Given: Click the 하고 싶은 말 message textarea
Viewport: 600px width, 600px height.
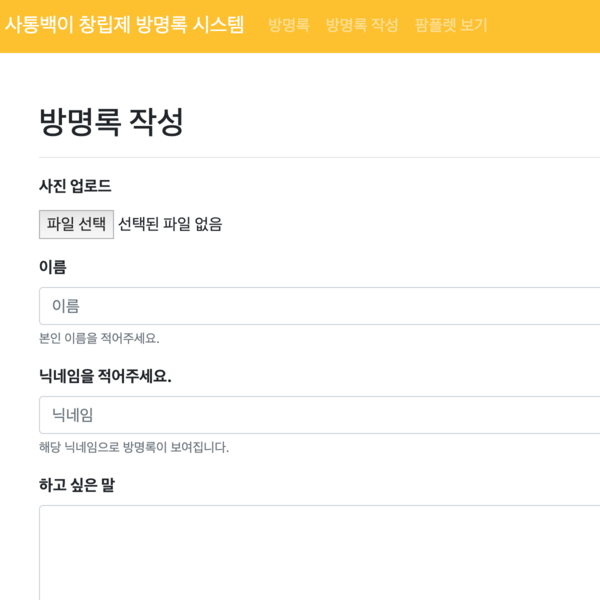Looking at the screenshot, I should click(320, 550).
